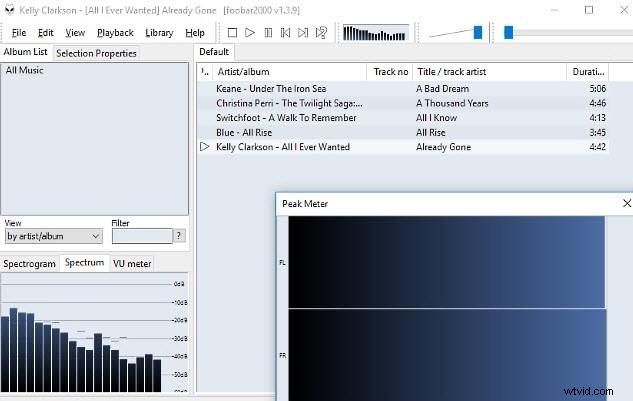
Task: Adjust the volume slider handle
Action: pyautogui.click(x=478, y=33)
